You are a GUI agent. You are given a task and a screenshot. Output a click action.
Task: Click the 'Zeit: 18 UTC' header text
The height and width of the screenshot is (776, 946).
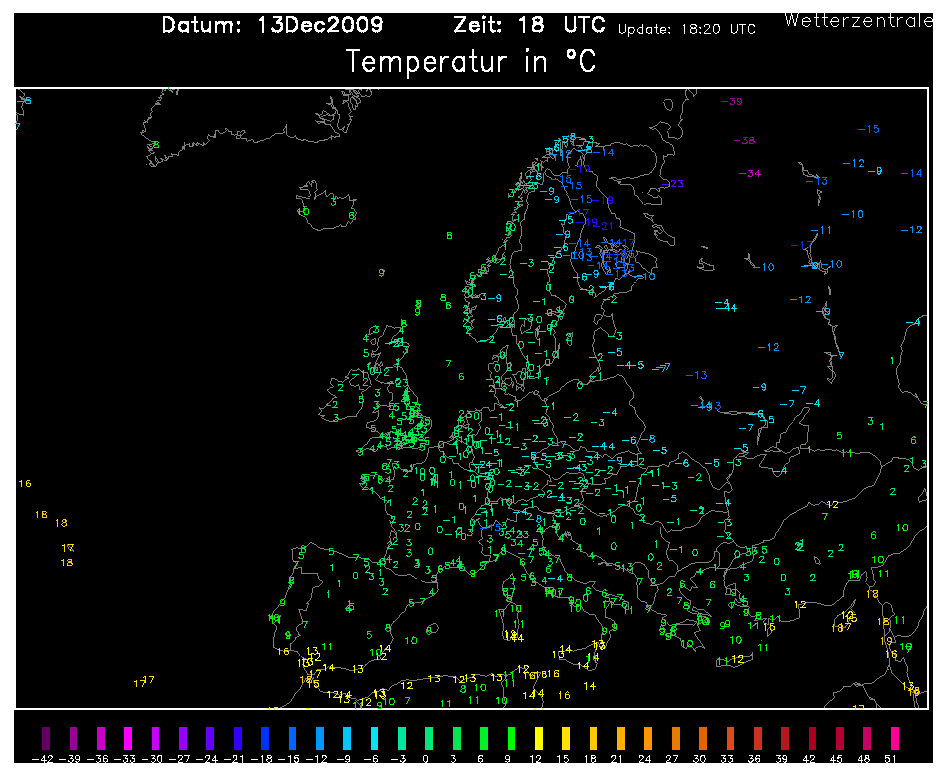tap(529, 25)
